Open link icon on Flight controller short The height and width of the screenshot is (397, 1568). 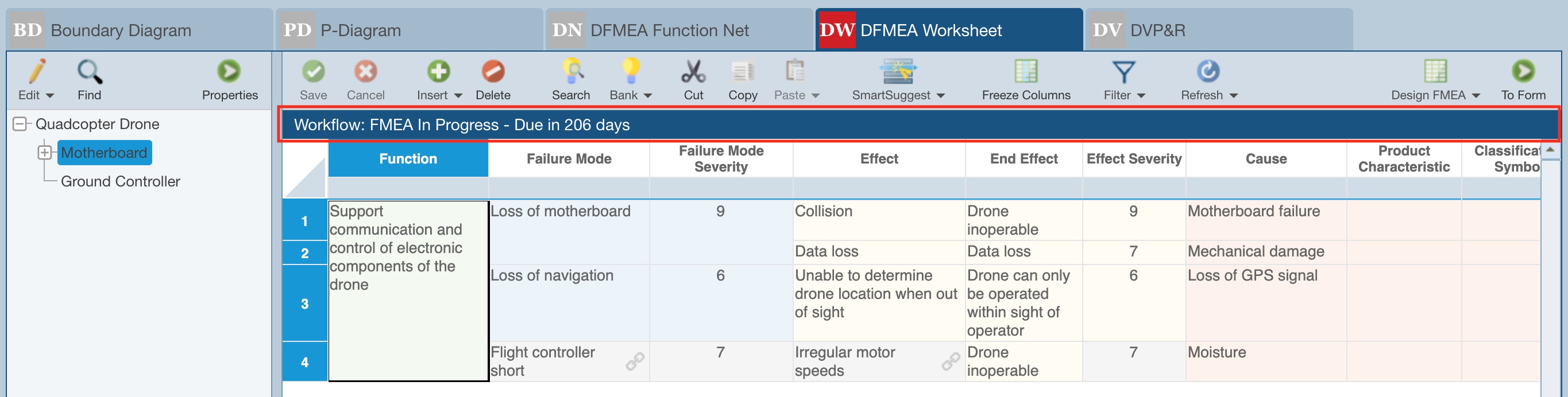click(635, 361)
